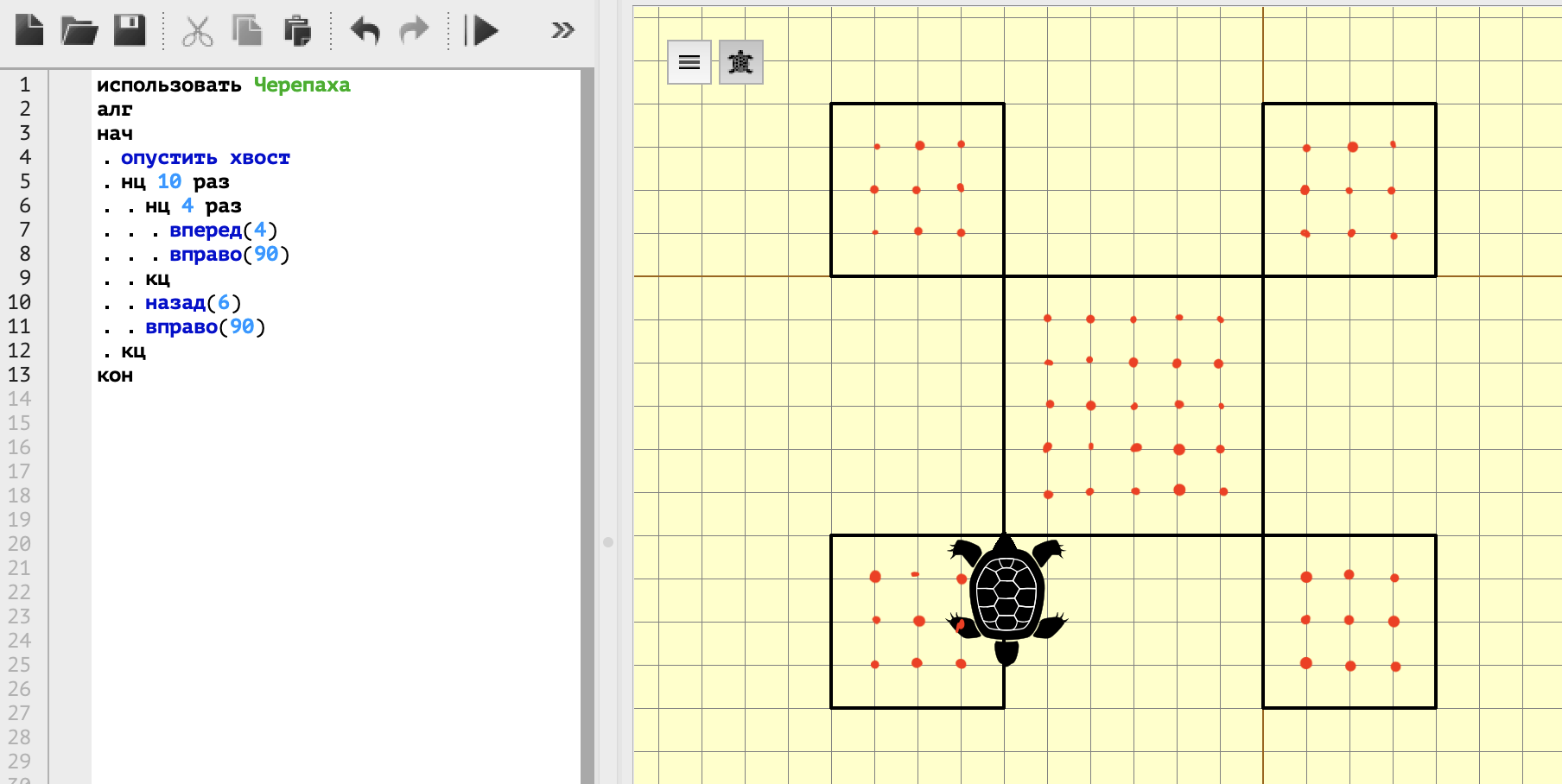
Task: Click line number 13 in the gutter
Action: (x=19, y=375)
